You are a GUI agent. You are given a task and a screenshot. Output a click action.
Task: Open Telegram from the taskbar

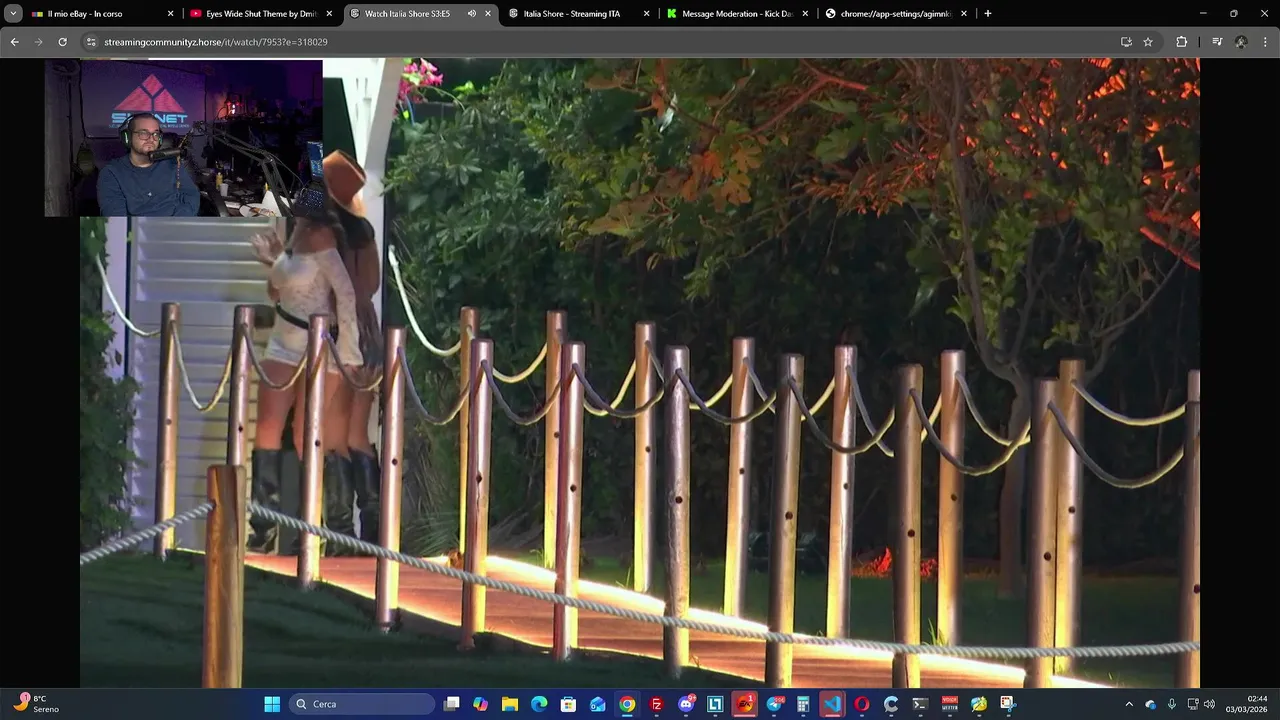tap(774, 704)
